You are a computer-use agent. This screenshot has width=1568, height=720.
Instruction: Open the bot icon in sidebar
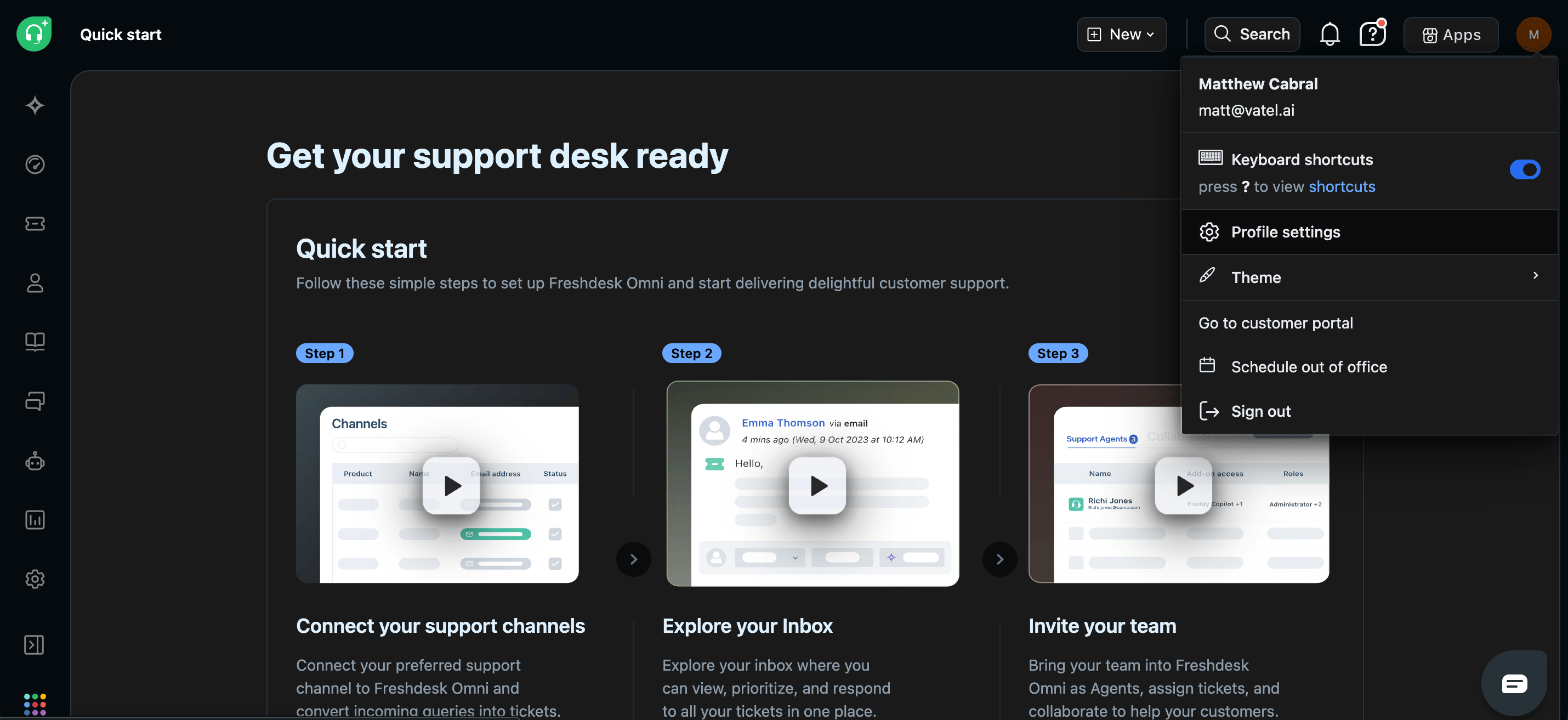pos(35,461)
